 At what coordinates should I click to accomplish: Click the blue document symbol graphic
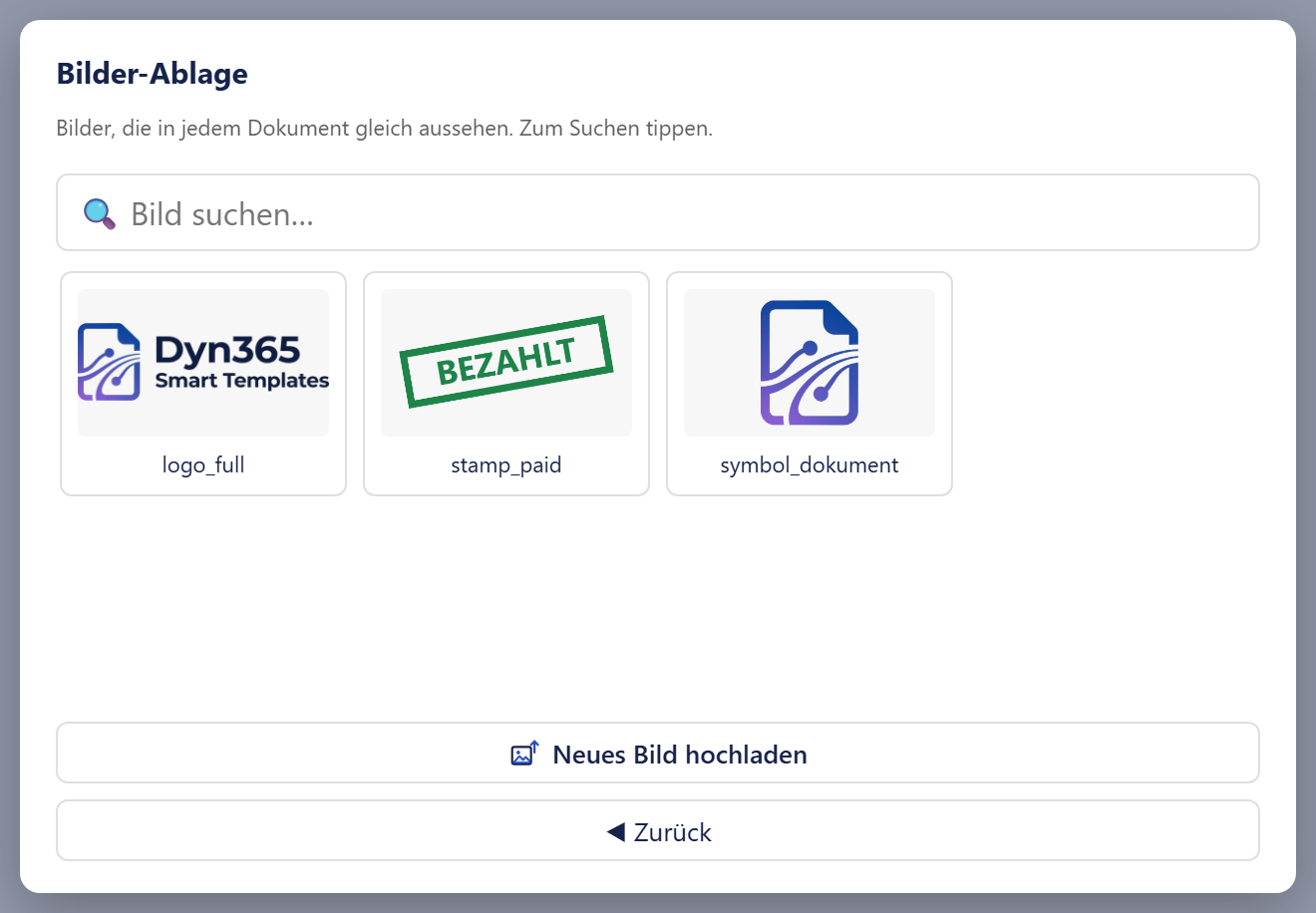[x=810, y=363]
